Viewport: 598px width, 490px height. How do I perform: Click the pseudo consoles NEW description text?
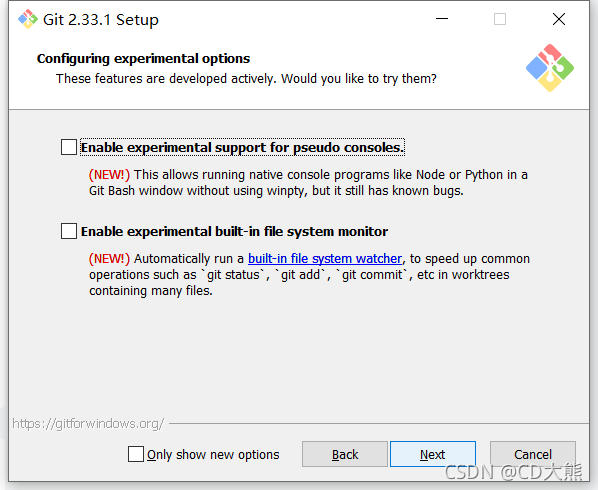308,183
